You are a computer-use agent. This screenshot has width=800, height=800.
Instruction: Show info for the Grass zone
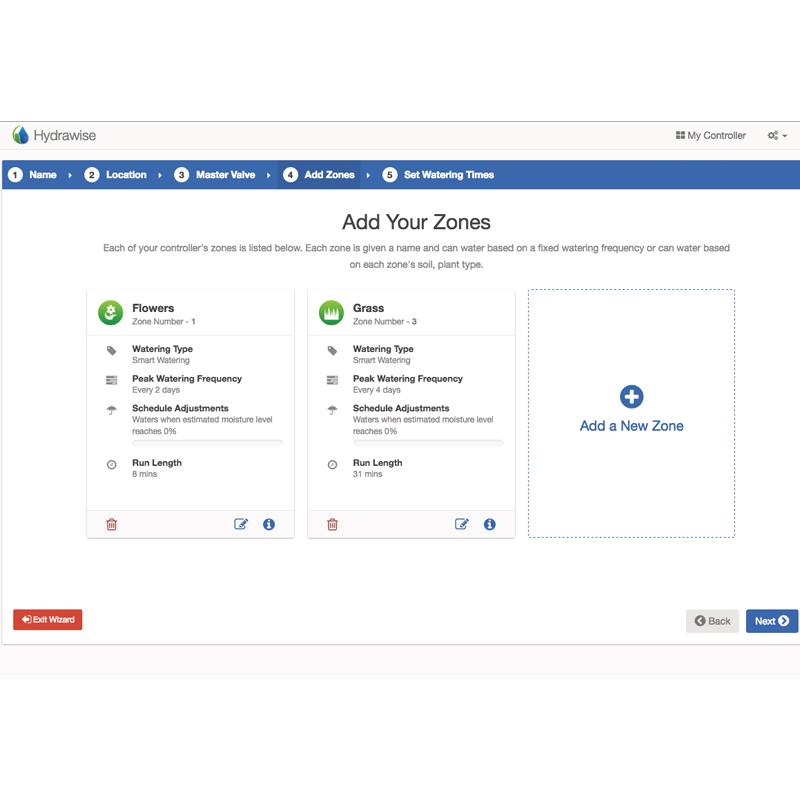(x=490, y=524)
